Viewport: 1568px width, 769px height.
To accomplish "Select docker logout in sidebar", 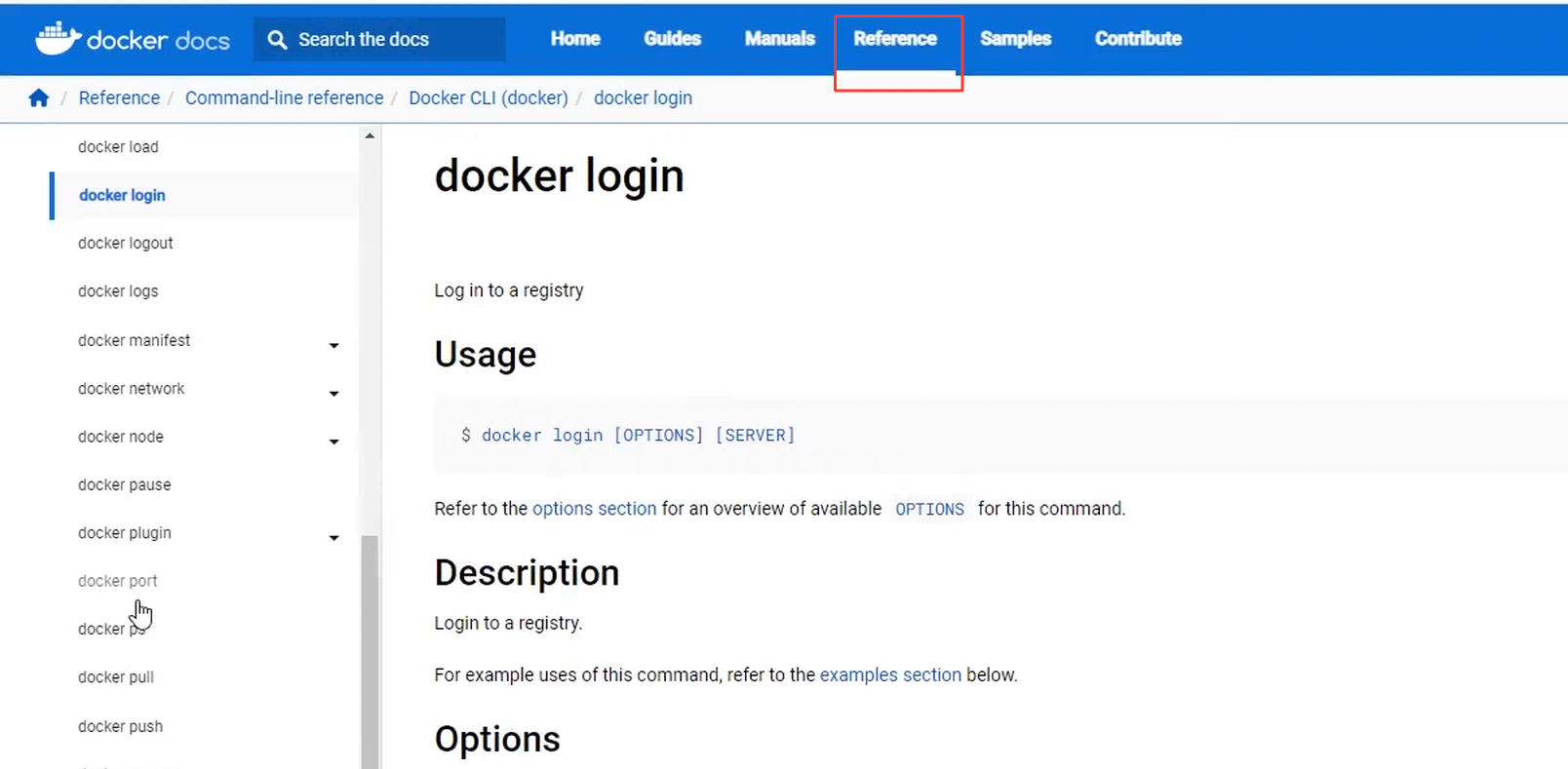I will [126, 243].
